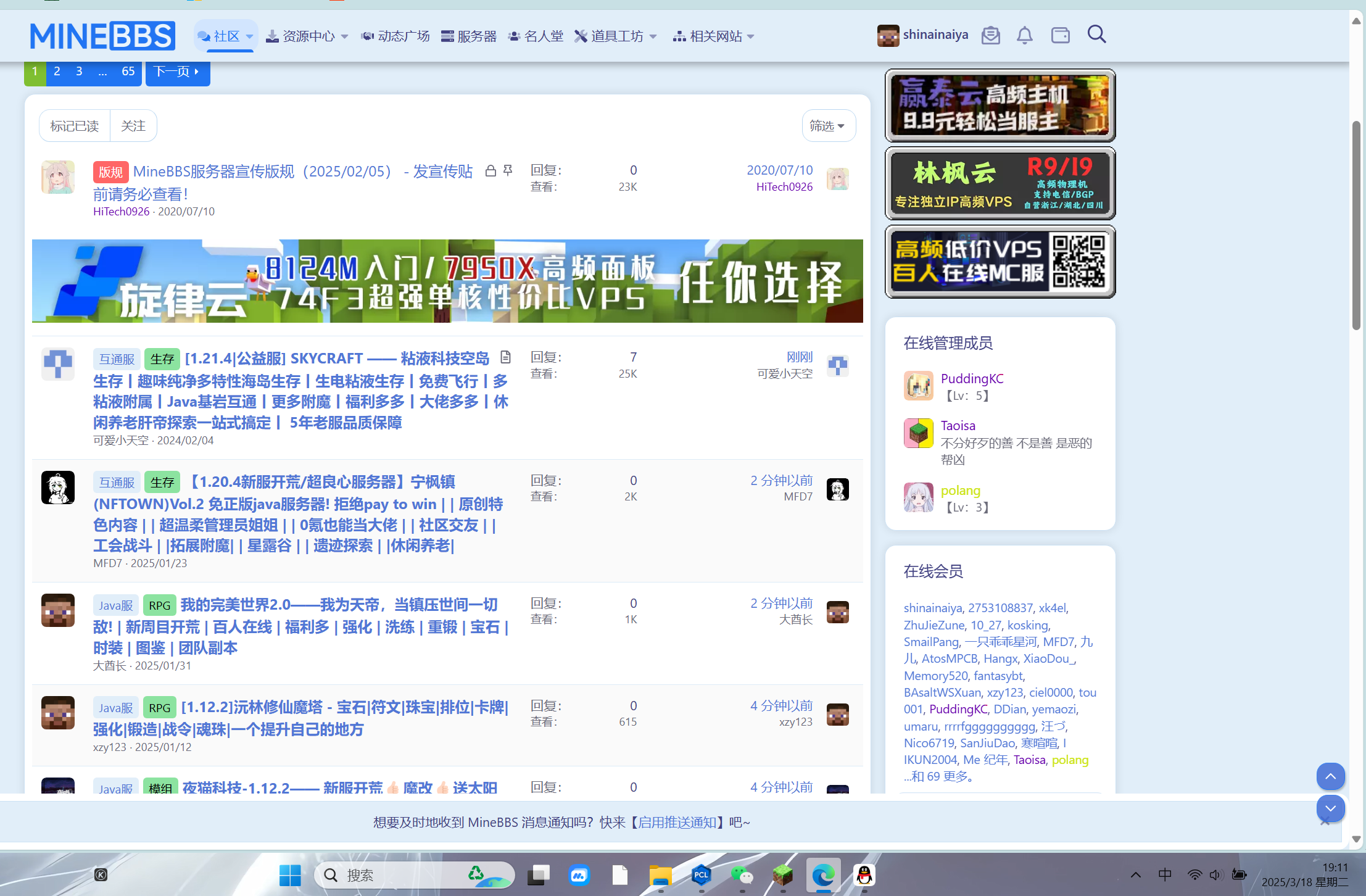Open the 名人堂 nav item

pyautogui.click(x=536, y=36)
